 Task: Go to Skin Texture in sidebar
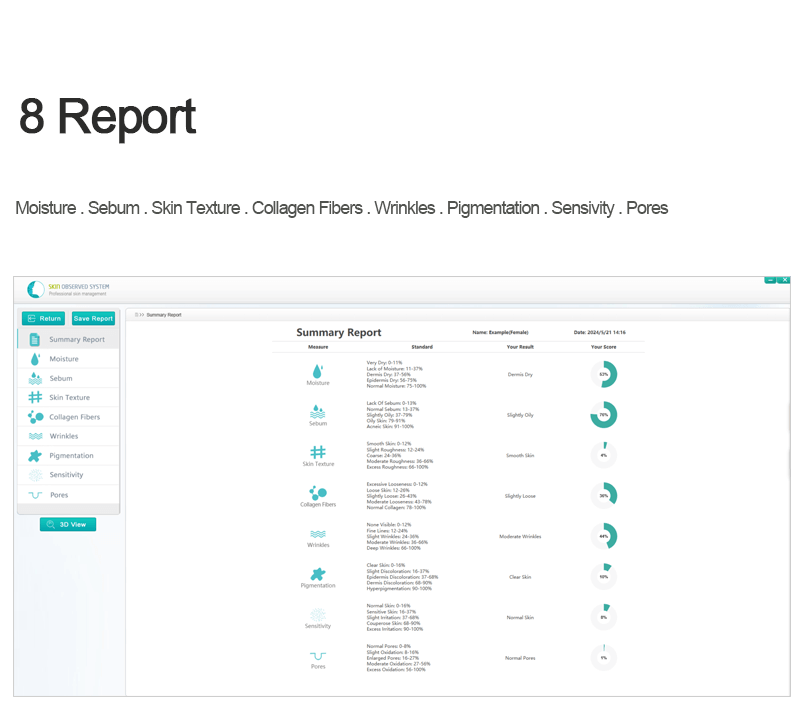(69, 398)
